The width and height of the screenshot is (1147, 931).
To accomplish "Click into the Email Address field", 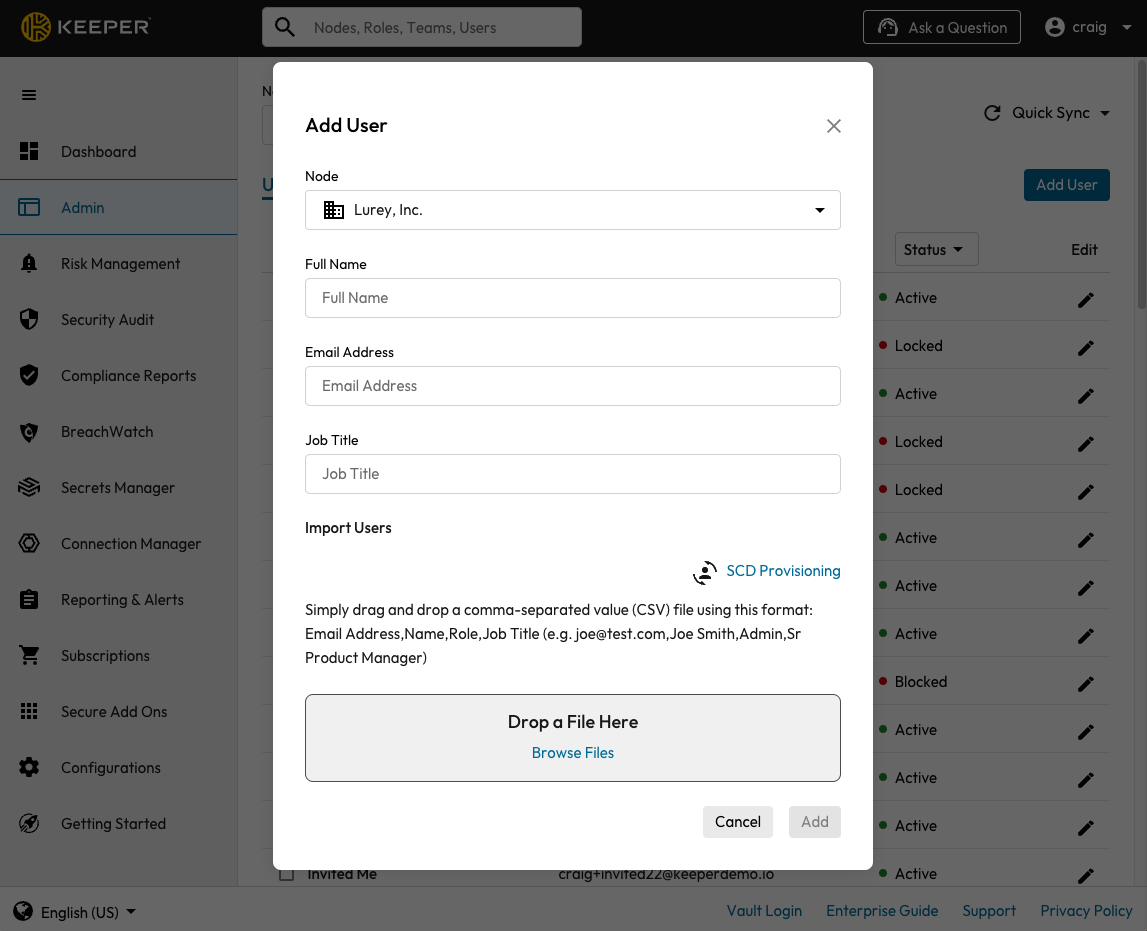I will (x=572, y=386).
